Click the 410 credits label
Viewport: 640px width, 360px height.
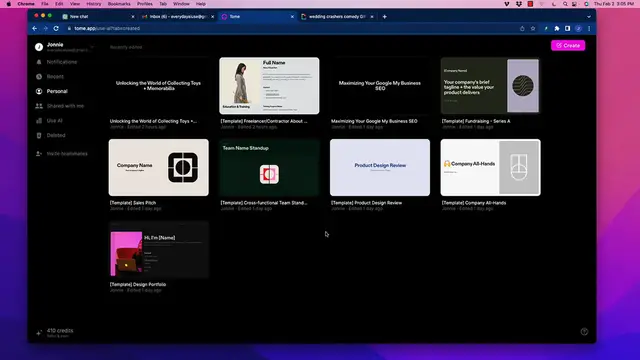(60, 331)
